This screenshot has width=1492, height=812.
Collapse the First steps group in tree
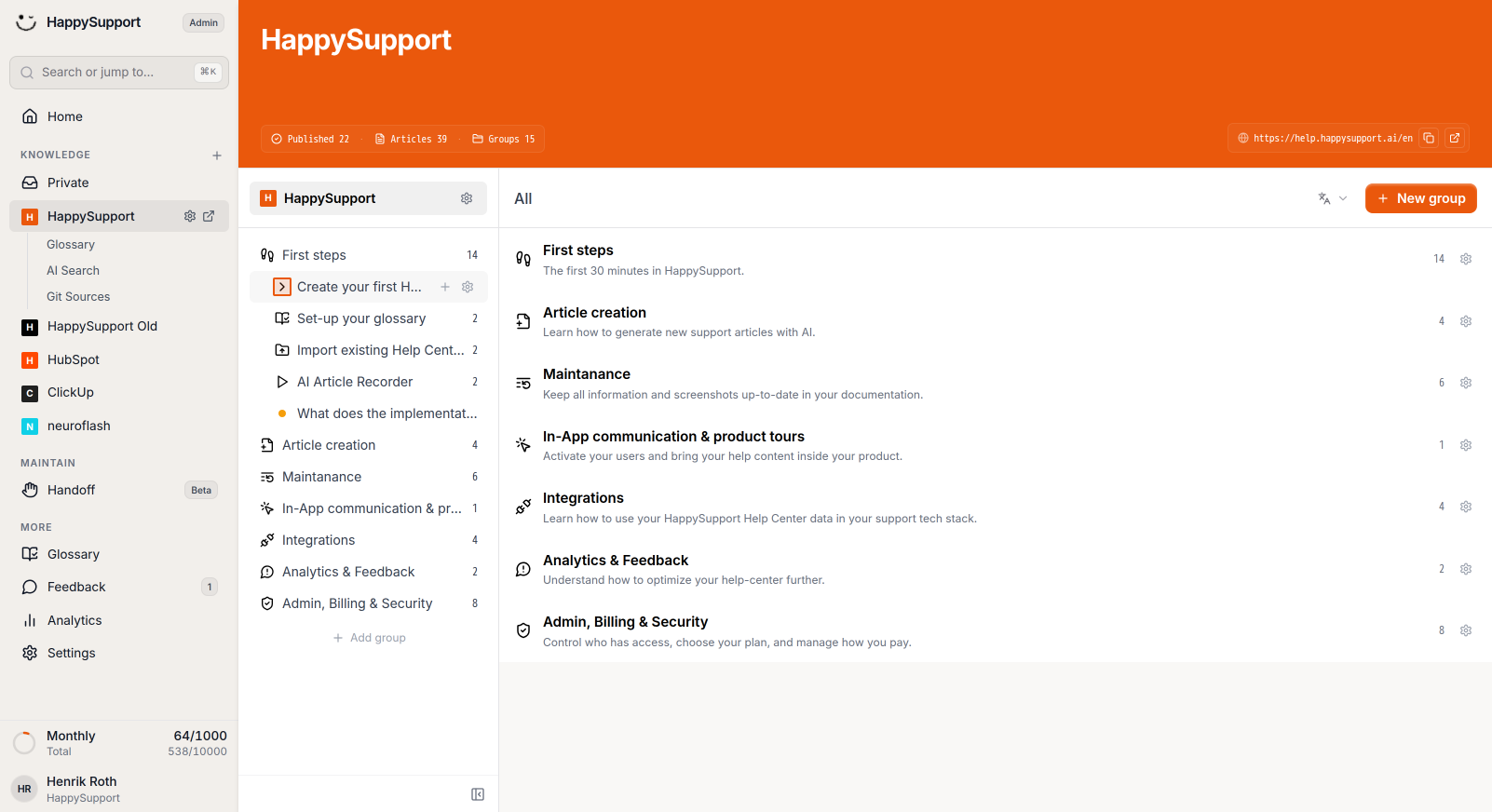[267, 255]
